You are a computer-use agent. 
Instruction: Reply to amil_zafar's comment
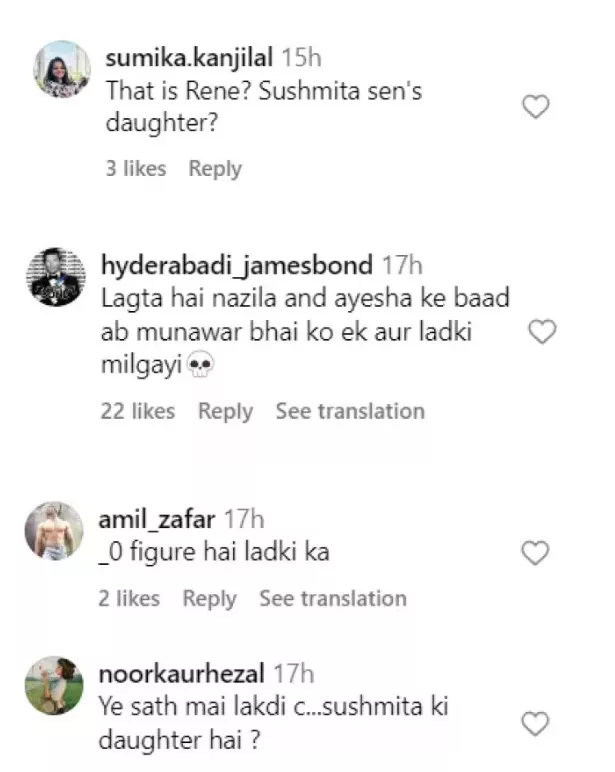(x=209, y=599)
